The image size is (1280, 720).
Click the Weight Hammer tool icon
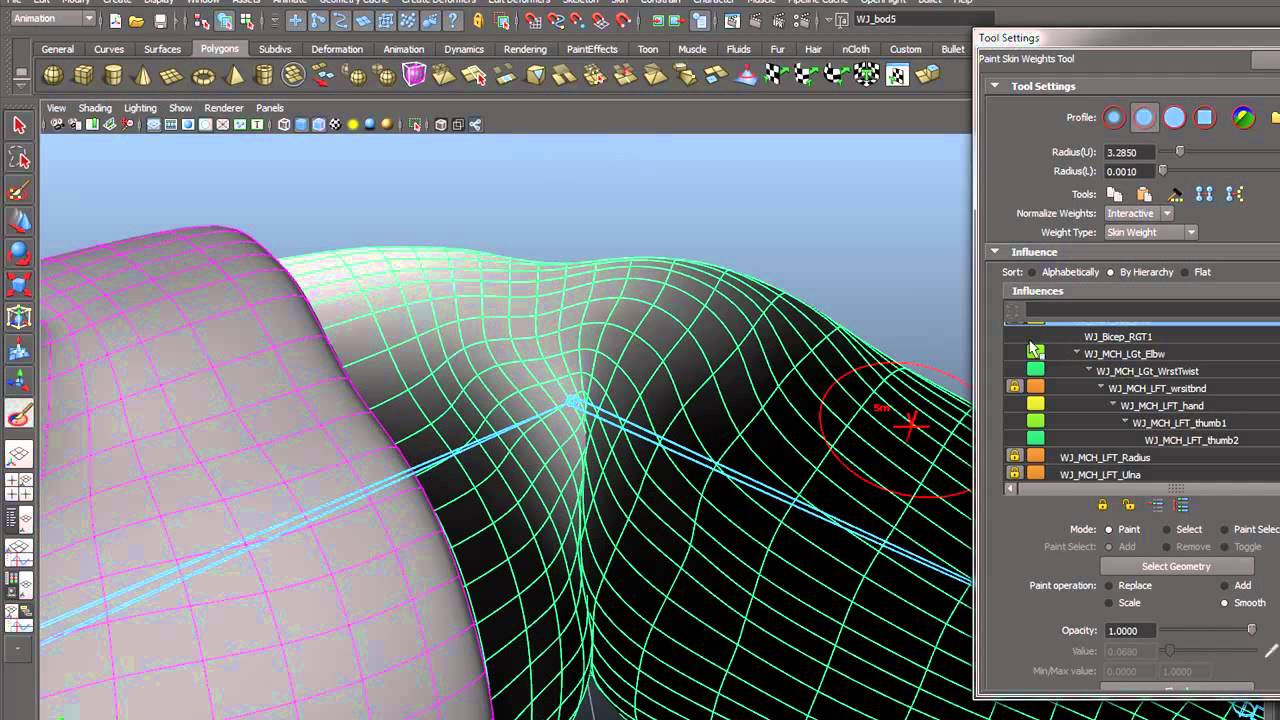click(x=1175, y=194)
